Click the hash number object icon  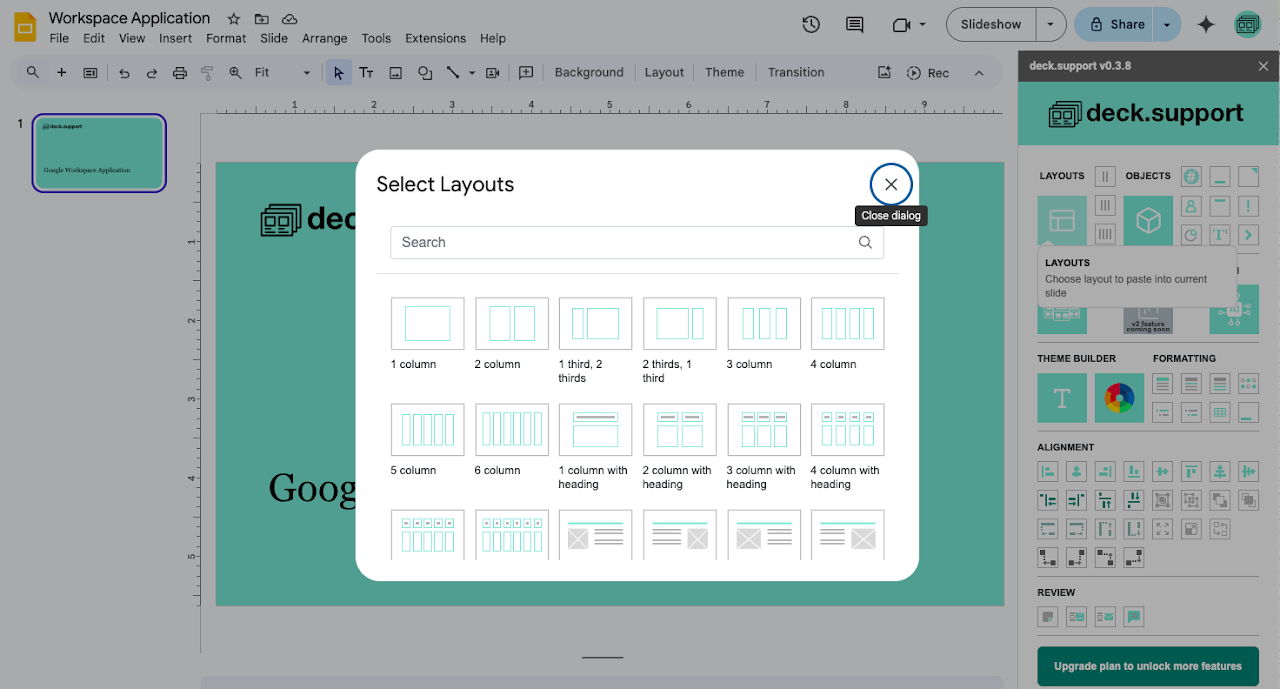click(x=1191, y=177)
